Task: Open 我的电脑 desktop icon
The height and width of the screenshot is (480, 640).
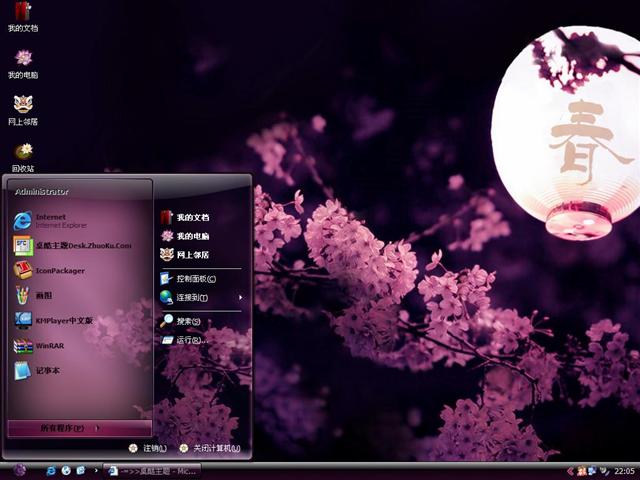Action: [x=22, y=62]
